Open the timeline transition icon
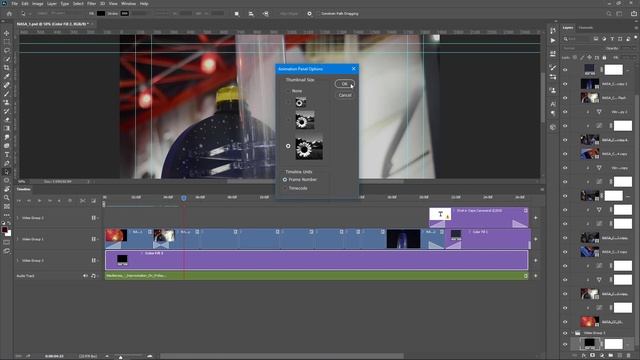This screenshot has height=360, width=640. tap(93, 201)
